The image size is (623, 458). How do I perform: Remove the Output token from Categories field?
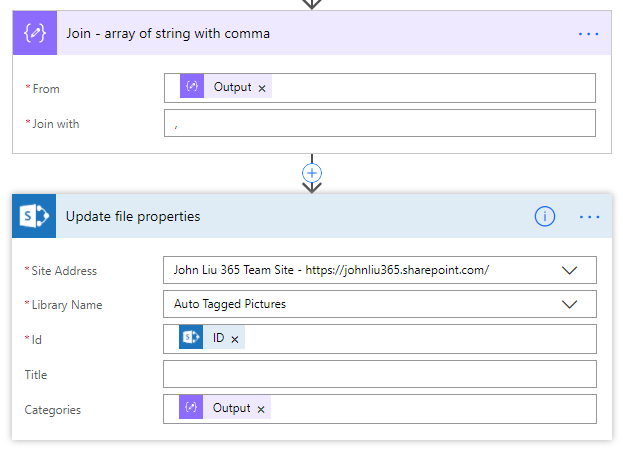point(261,409)
